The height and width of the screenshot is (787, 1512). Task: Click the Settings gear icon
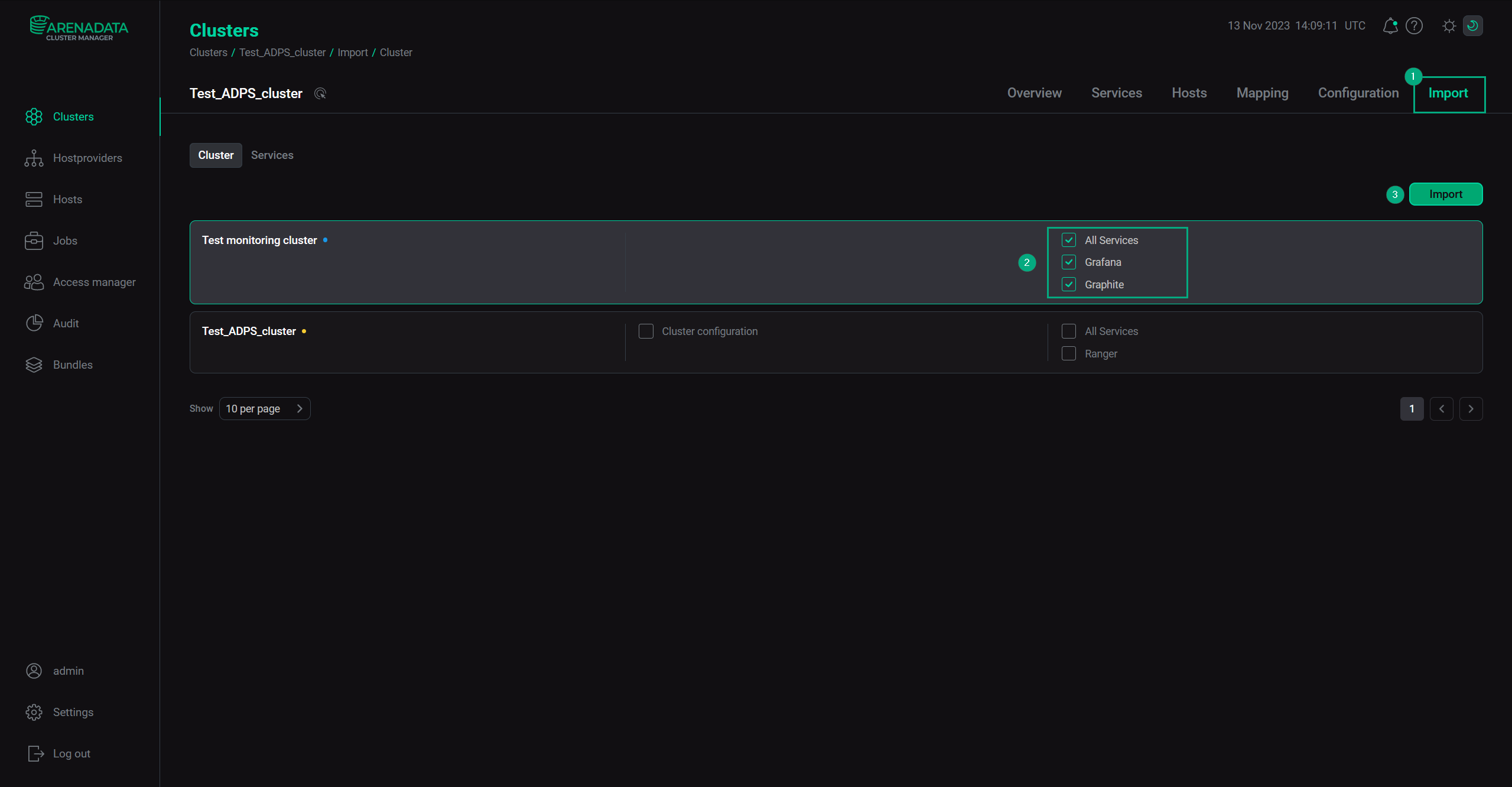point(34,712)
